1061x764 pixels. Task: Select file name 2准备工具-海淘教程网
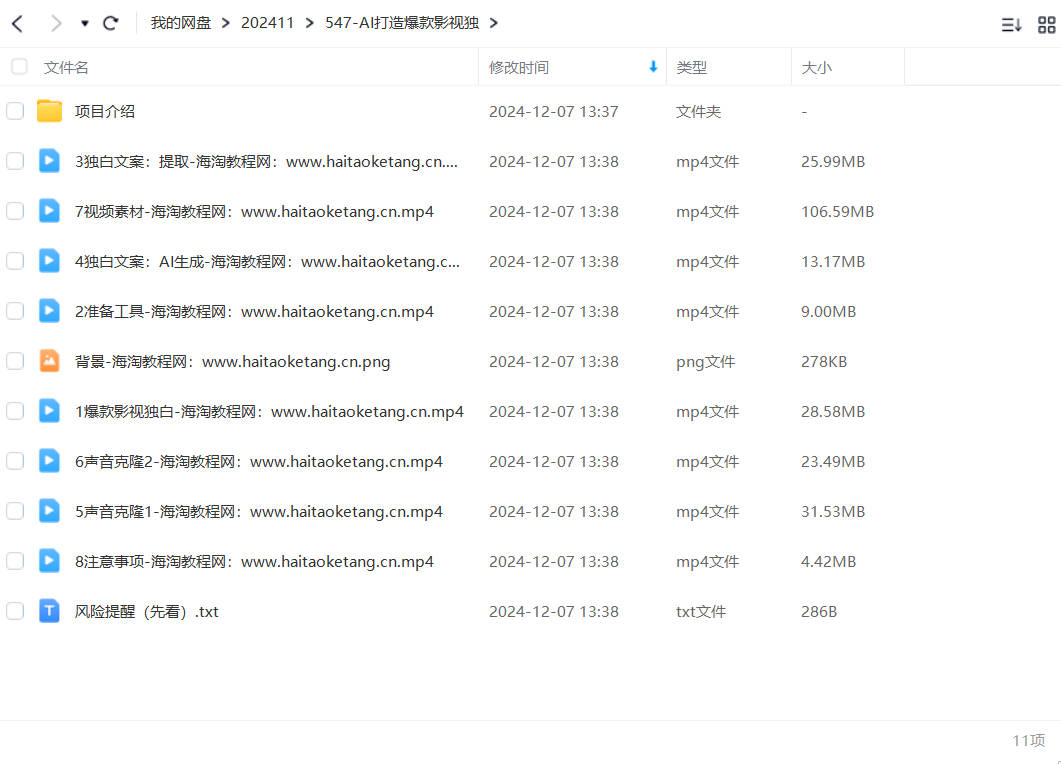tap(254, 312)
